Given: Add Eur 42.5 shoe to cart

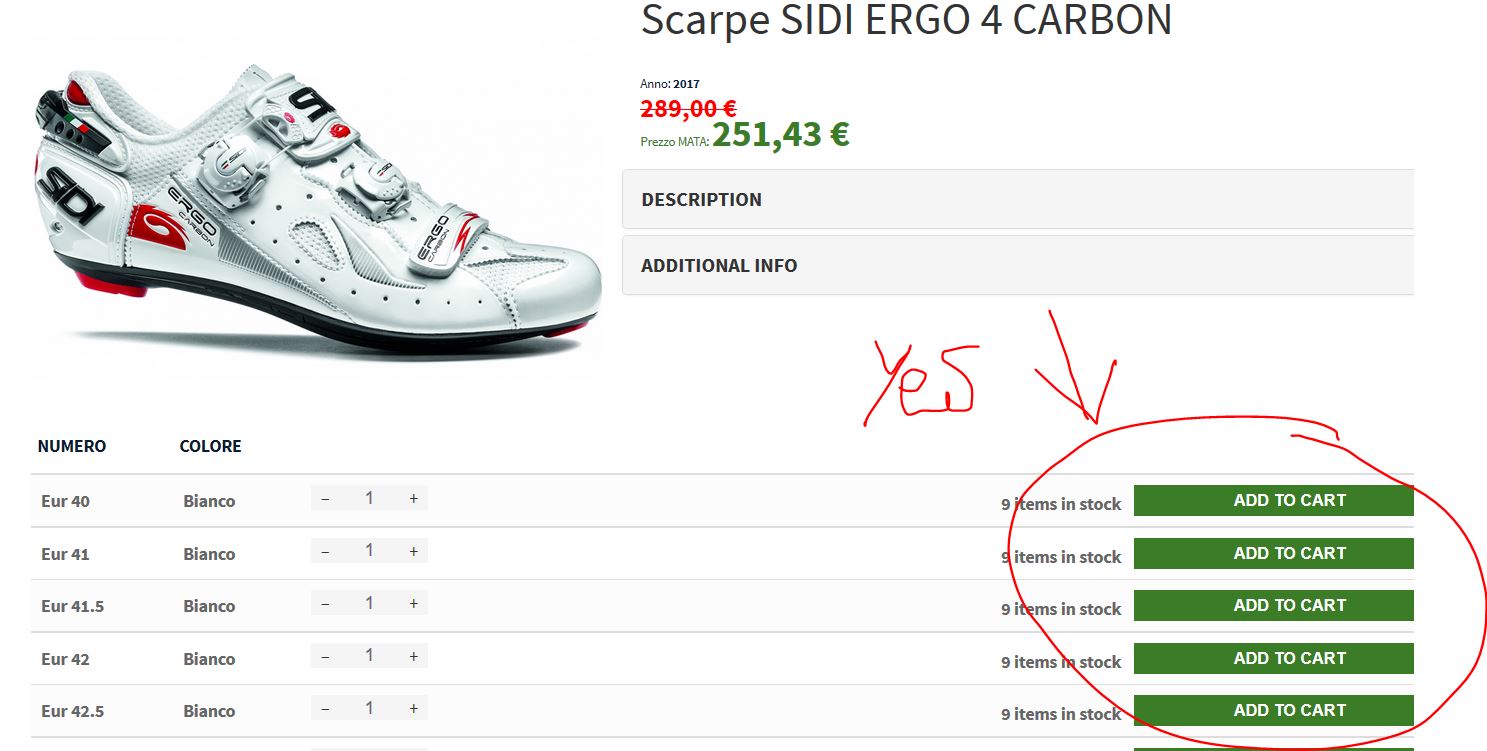Looking at the screenshot, I should 1274,710.
